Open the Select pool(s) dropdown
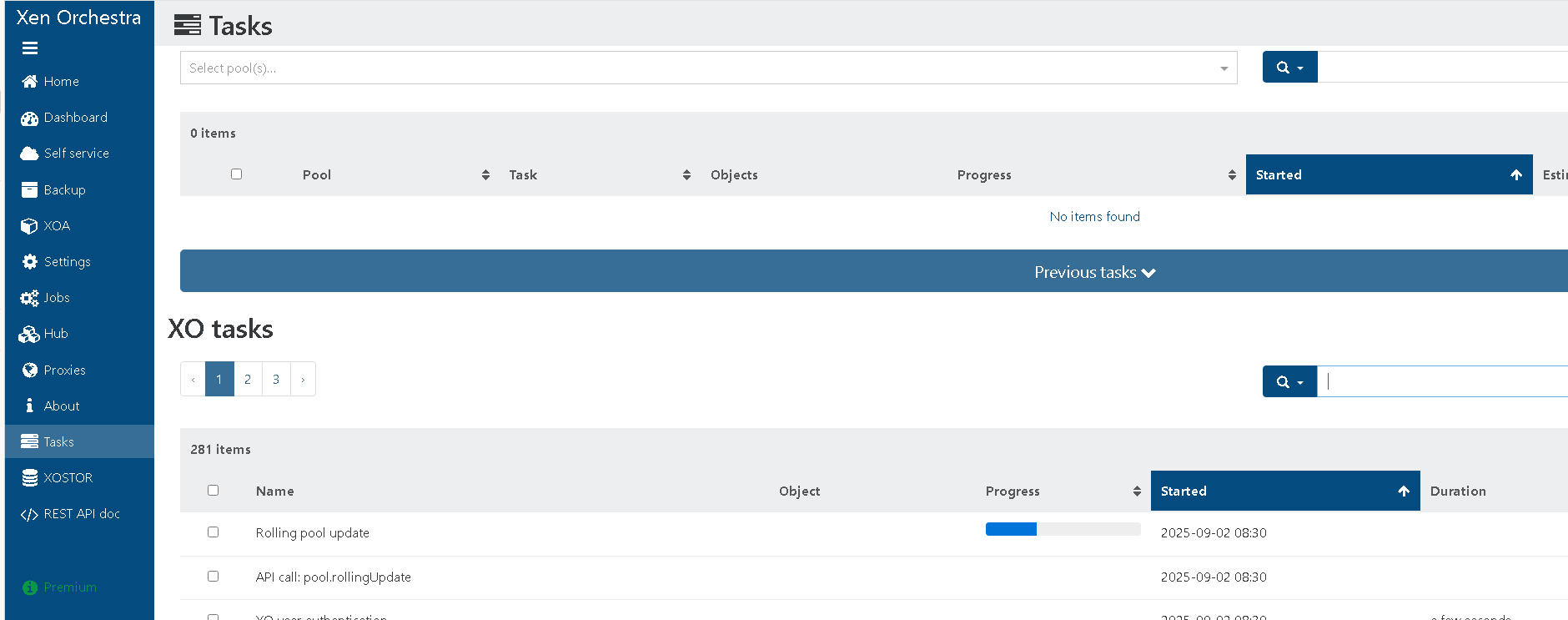Viewport: 1568px width, 620px height. tap(708, 68)
